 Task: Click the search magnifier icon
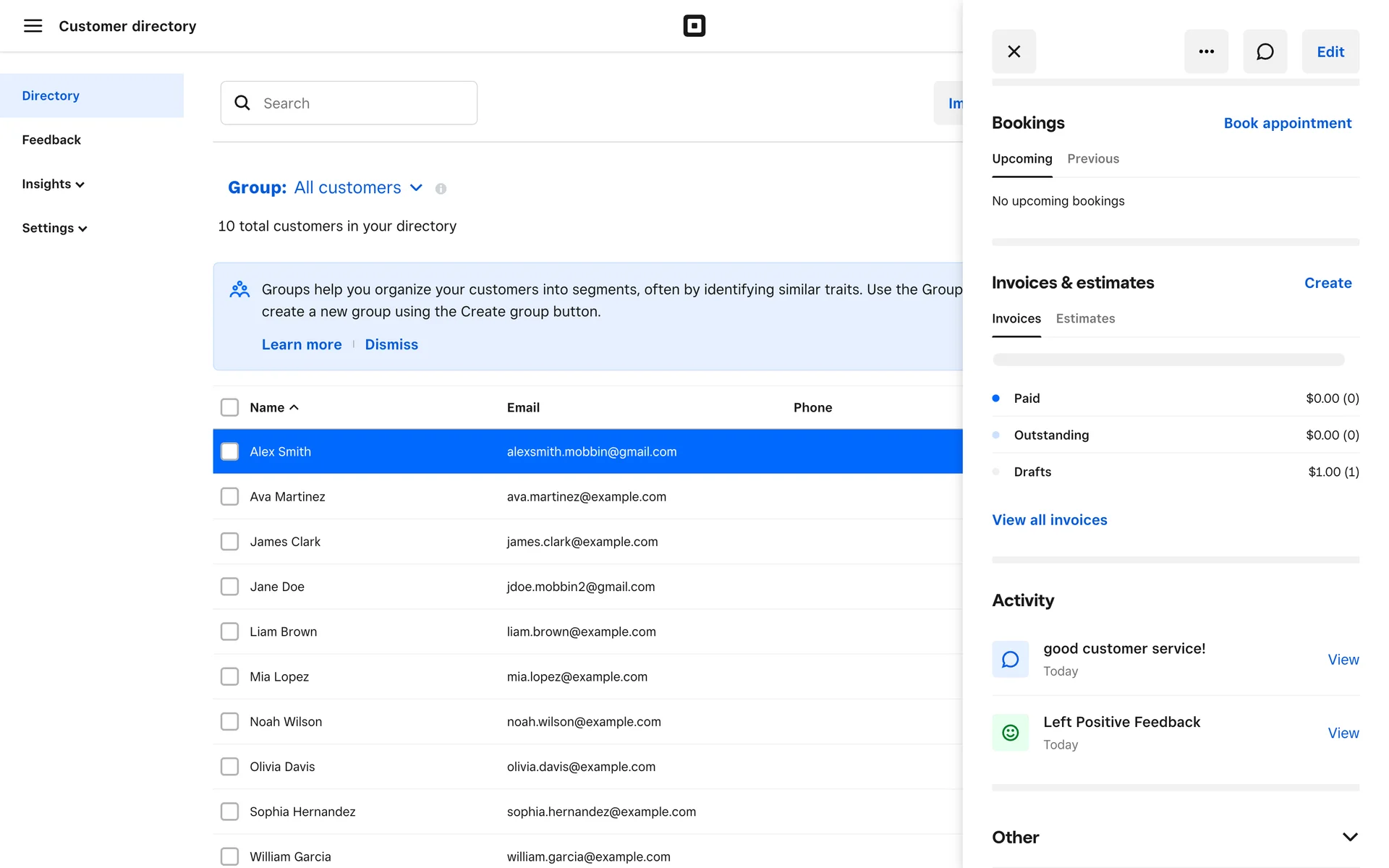[242, 103]
